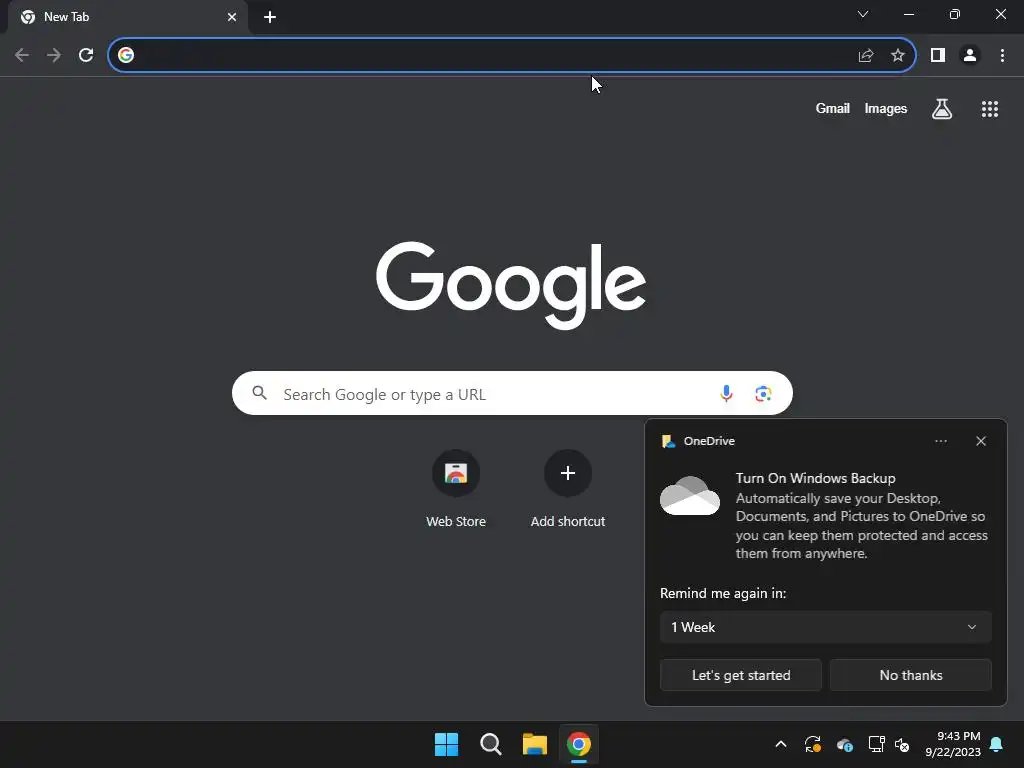Click the forward navigation arrow

pos(54,55)
